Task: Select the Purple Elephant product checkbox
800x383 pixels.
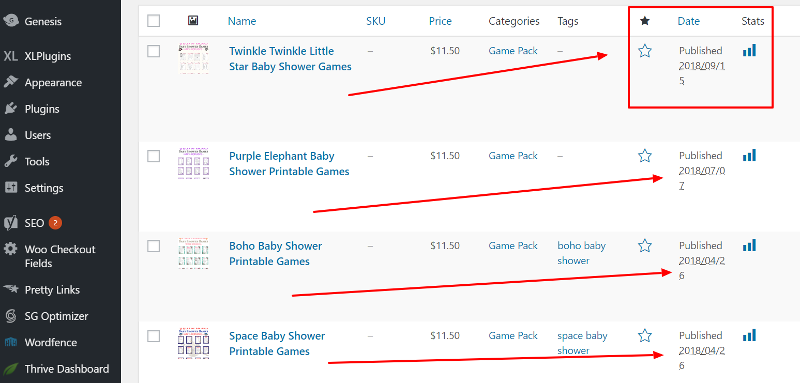Action: [x=154, y=156]
